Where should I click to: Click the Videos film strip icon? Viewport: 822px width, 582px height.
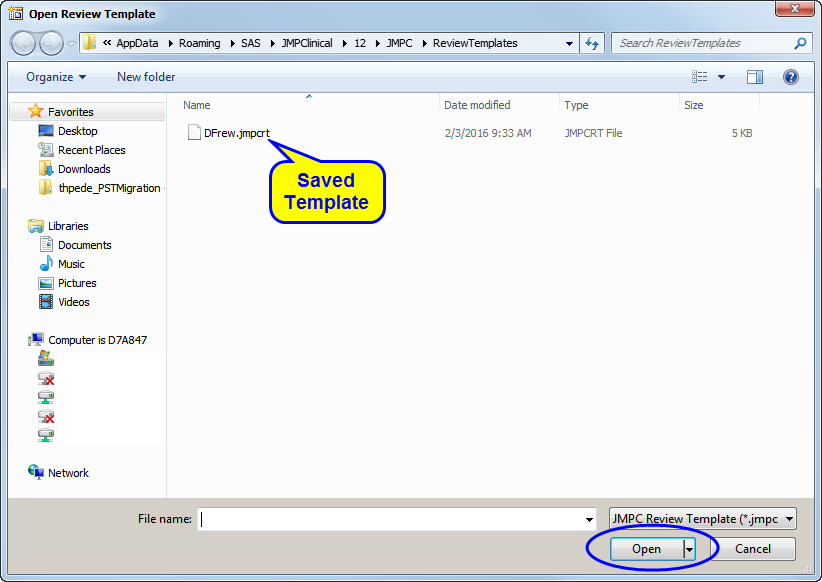point(46,301)
